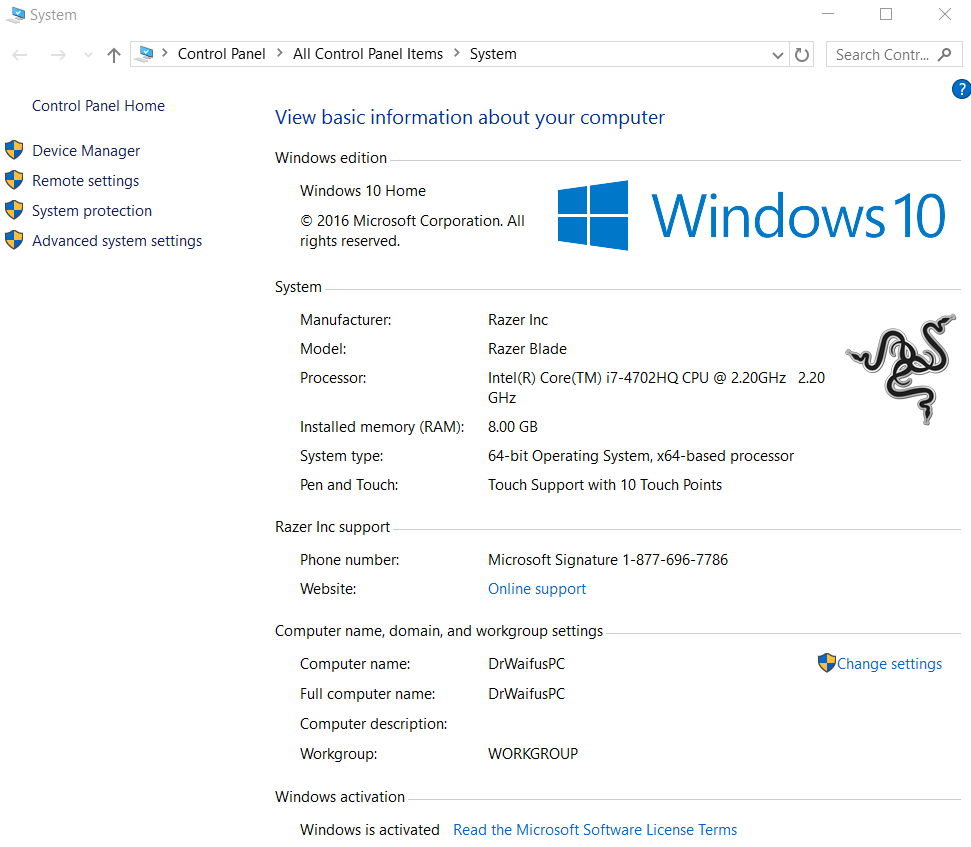Click the 'Razer Blade' model value
Viewport: 971px width, 847px height.
pos(527,349)
